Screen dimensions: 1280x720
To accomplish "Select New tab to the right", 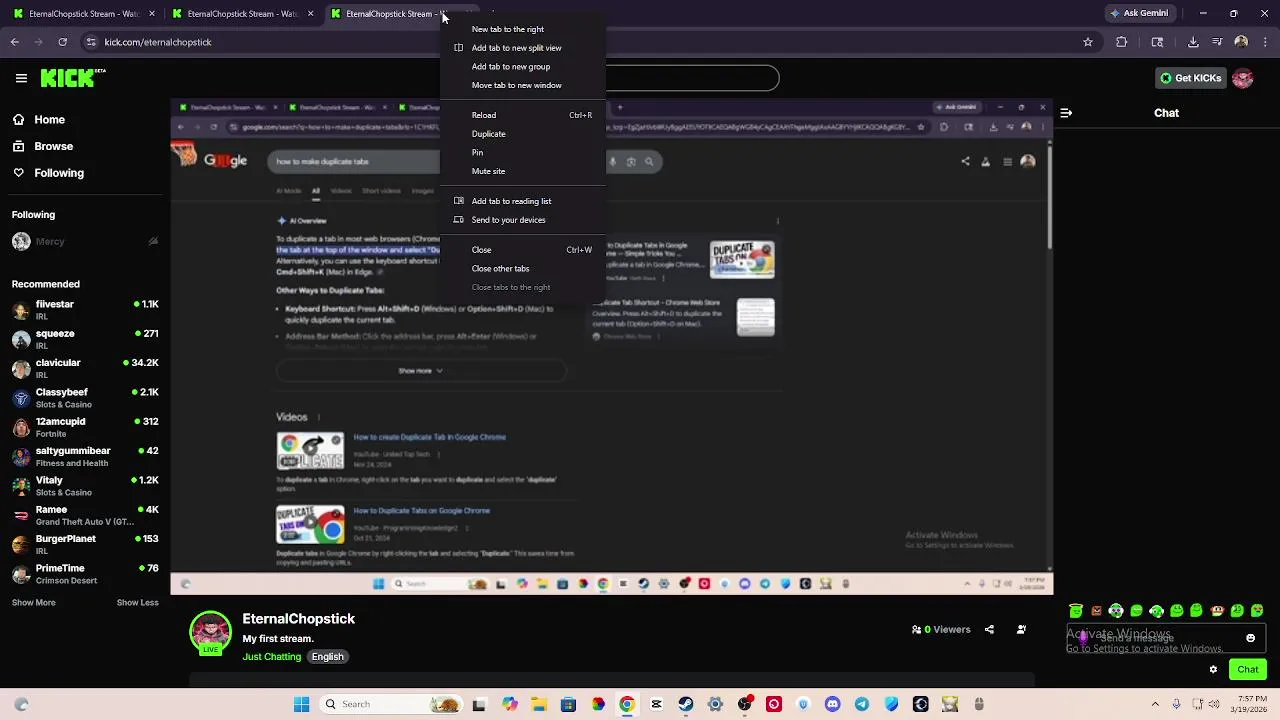I will coord(523,29).
